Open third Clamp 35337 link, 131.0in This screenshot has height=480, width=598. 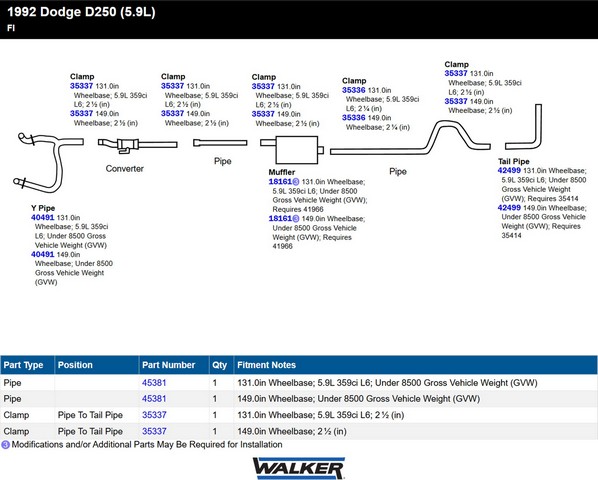263,86
